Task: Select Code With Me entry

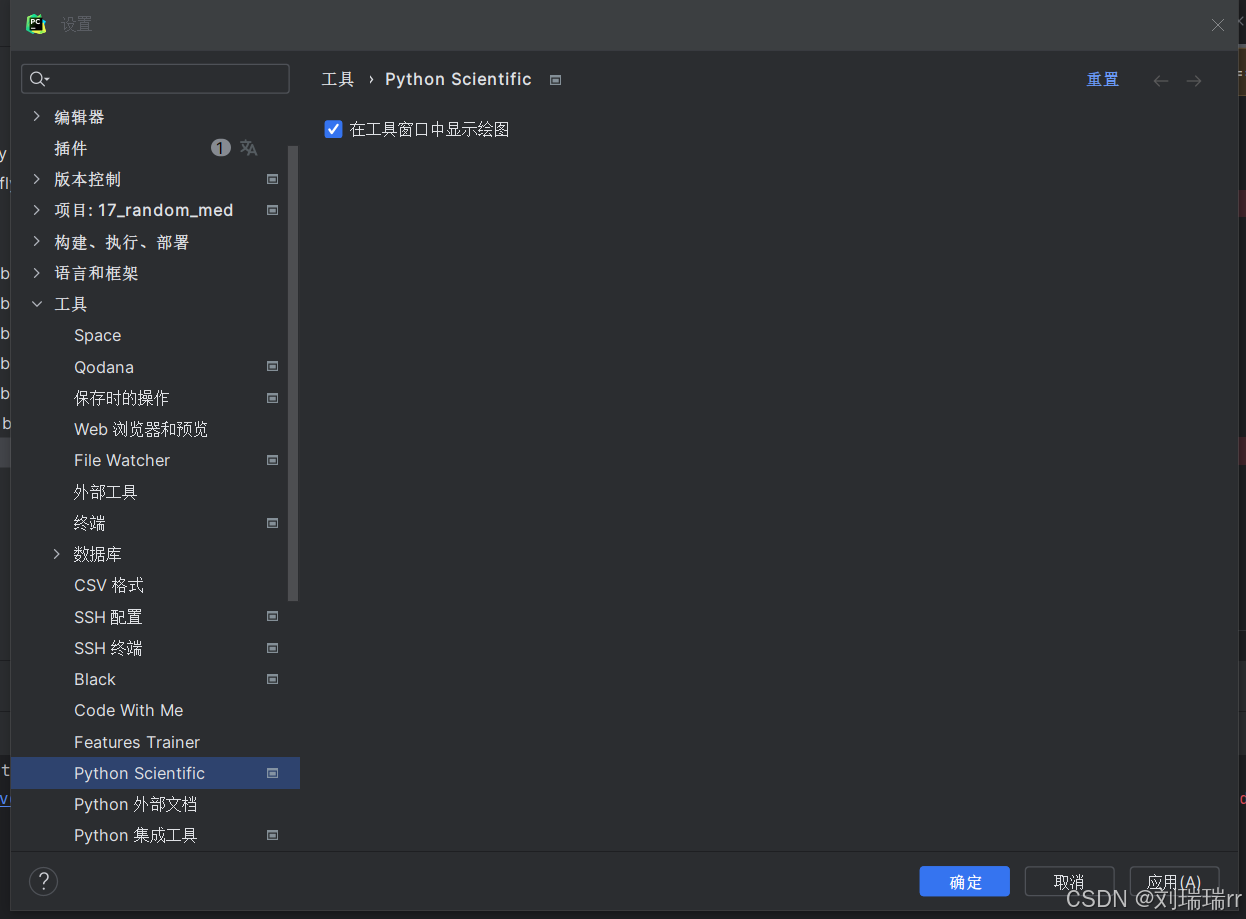Action: point(129,710)
